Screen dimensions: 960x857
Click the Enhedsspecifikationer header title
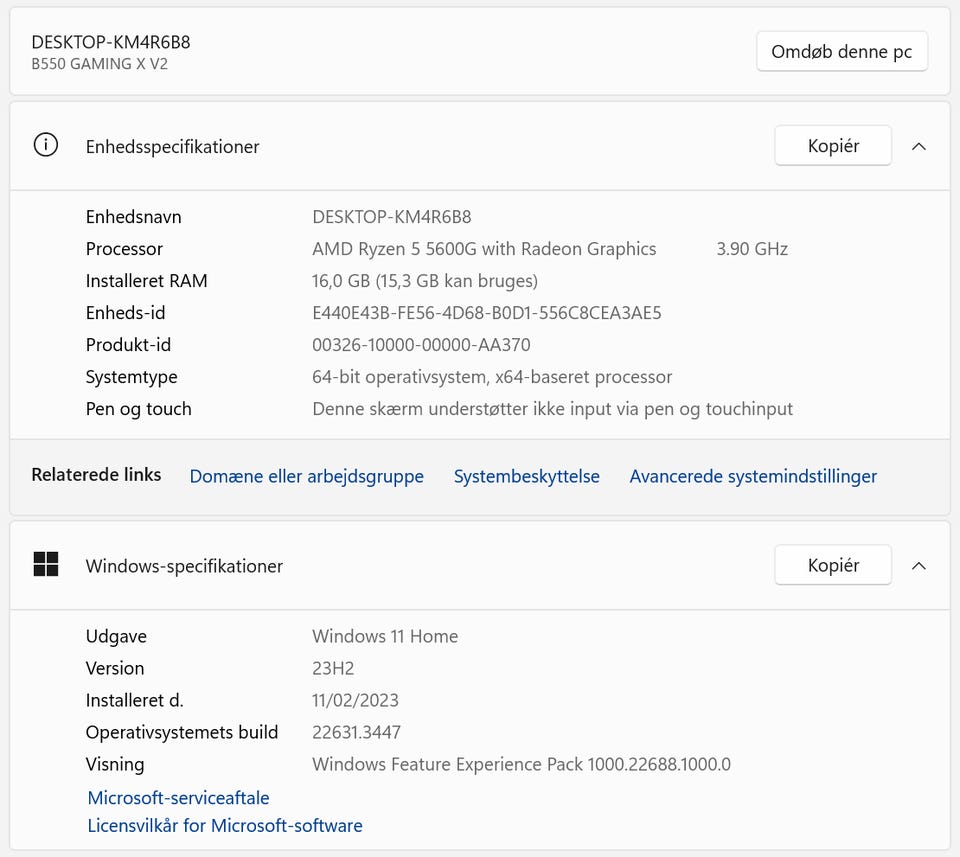(x=172, y=146)
